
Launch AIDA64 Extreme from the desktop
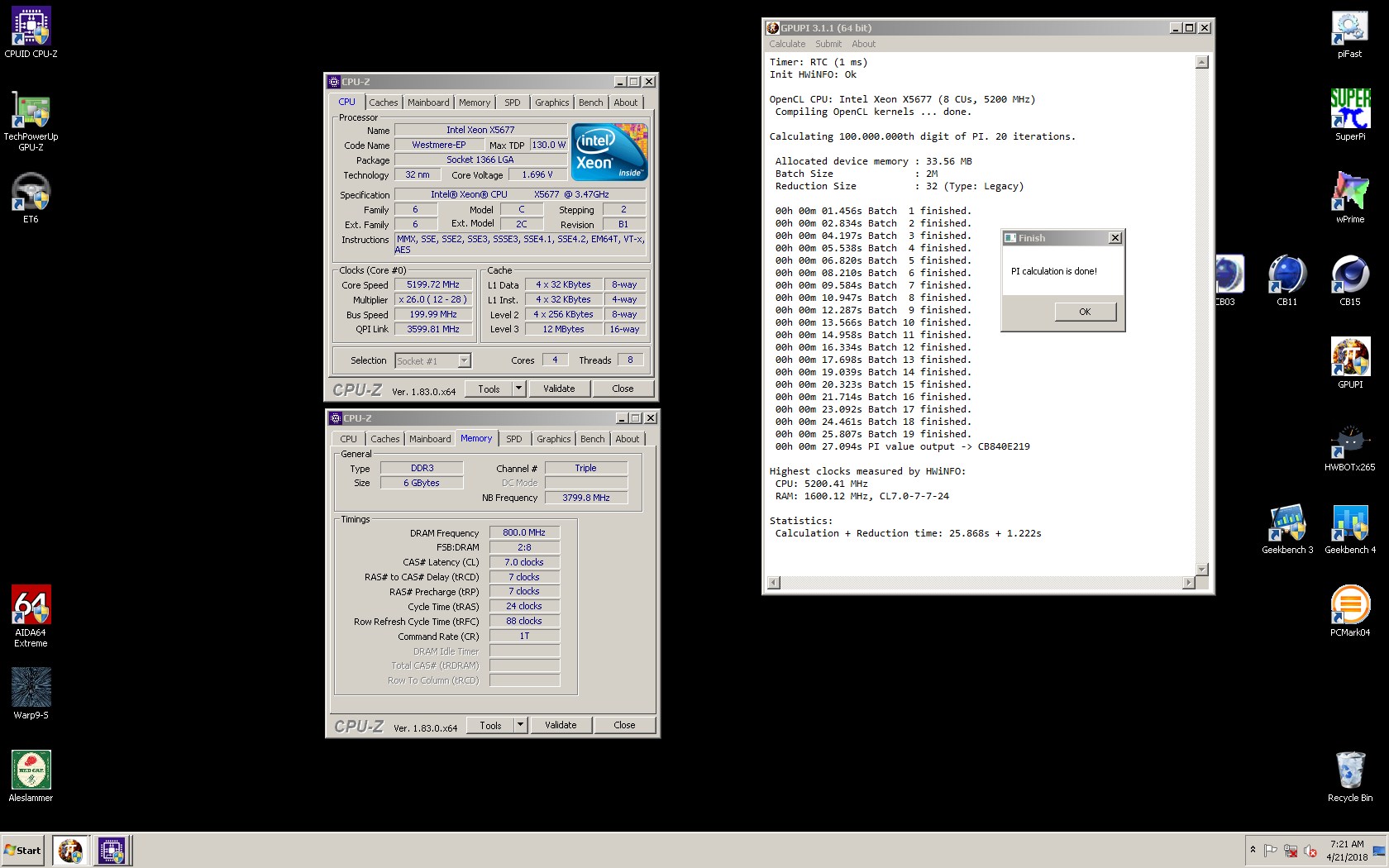coord(31,616)
